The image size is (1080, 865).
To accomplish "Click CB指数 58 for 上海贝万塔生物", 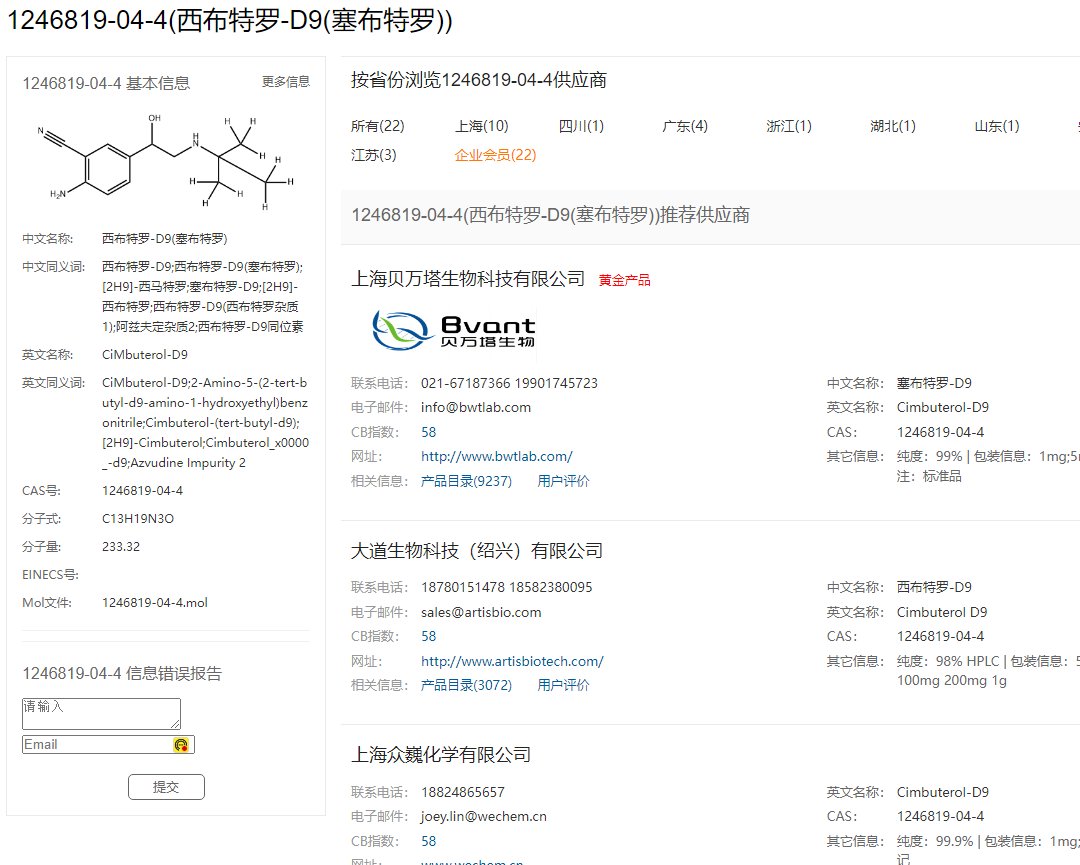I will pyautogui.click(x=428, y=432).
